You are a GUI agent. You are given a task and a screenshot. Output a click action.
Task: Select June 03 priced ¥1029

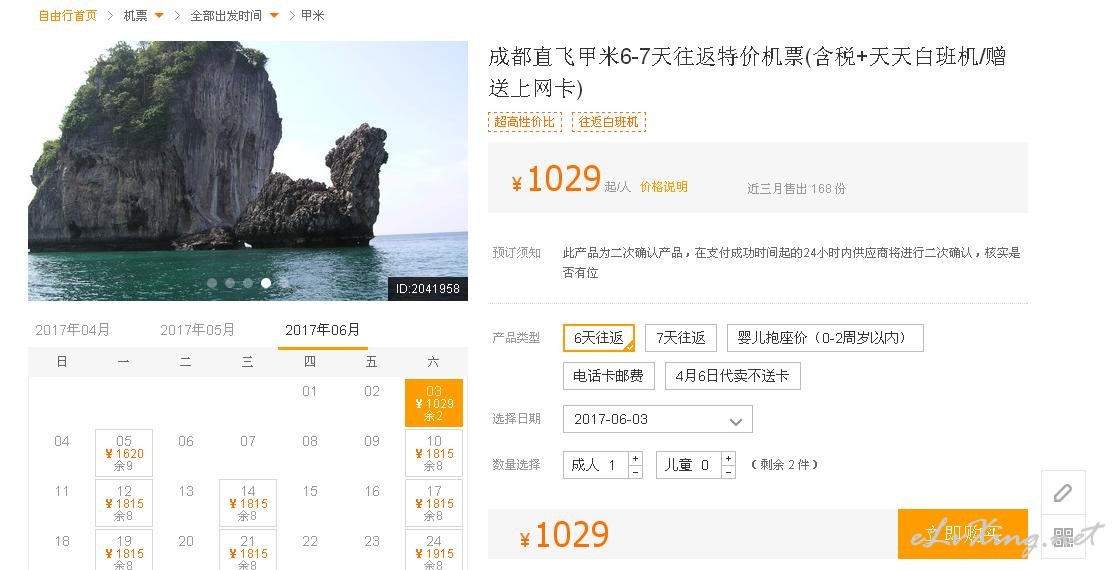point(434,403)
